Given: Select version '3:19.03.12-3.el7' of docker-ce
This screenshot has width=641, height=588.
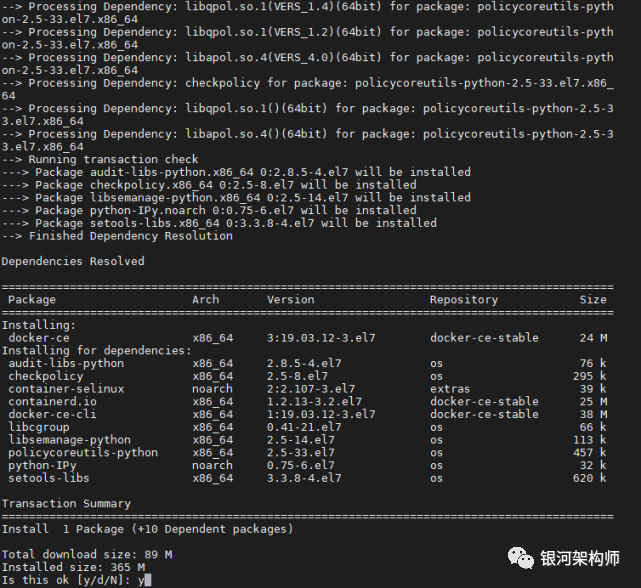Looking at the screenshot, I should click(x=321, y=338).
